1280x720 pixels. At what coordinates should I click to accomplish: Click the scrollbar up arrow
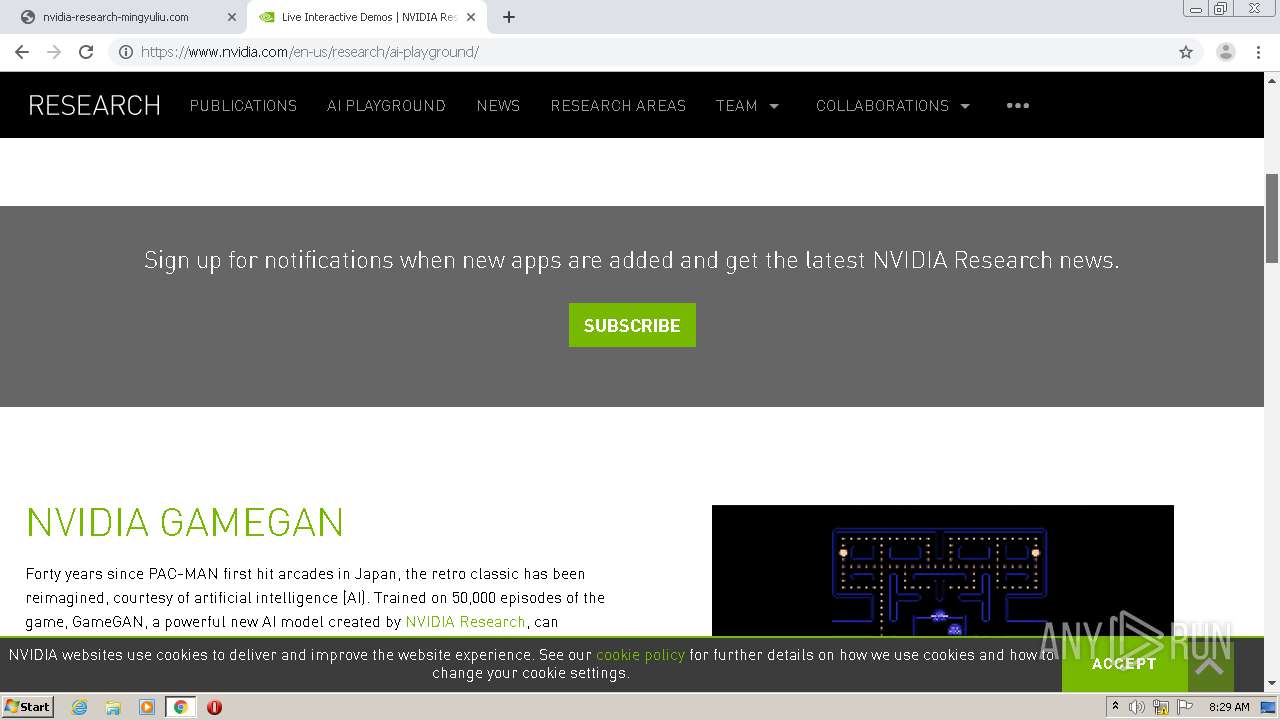(1272, 79)
